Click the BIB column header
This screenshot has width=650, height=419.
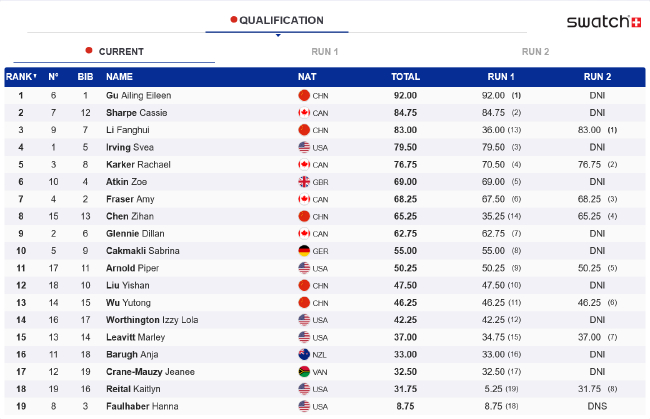pyautogui.click(x=85, y=76)
